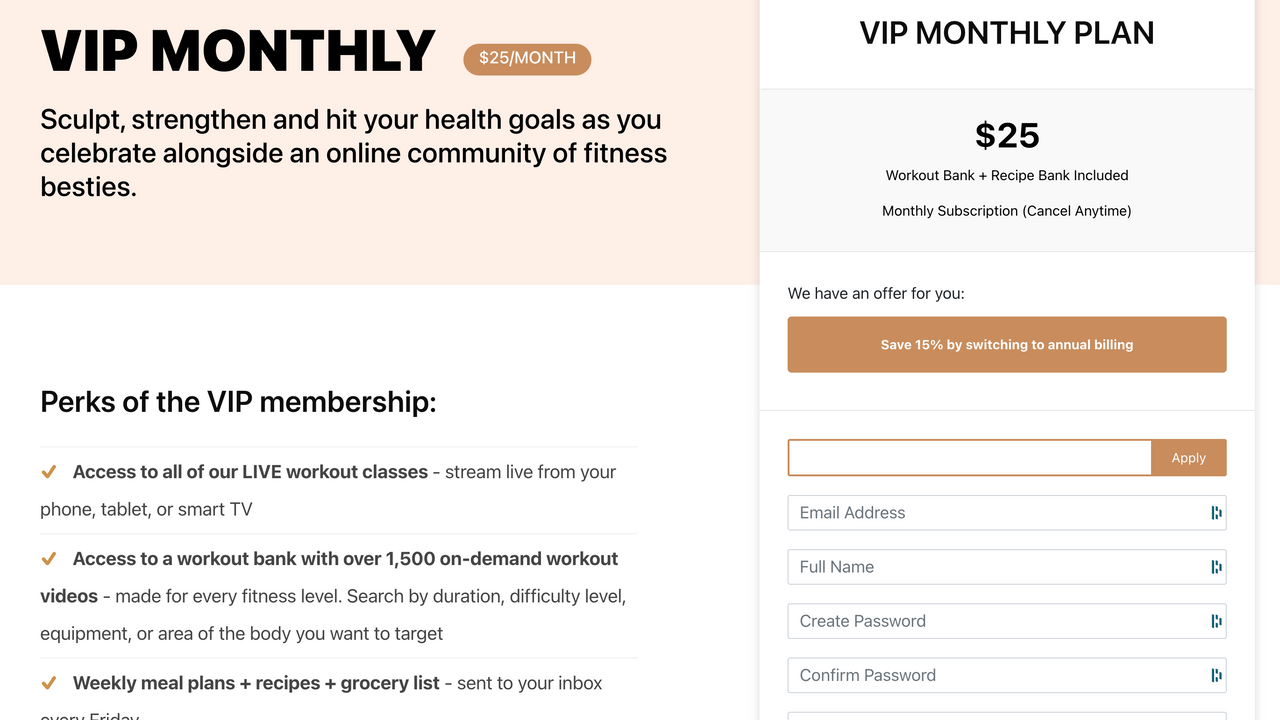
Task: Focus the Confirm Password field
Action: 995,675
